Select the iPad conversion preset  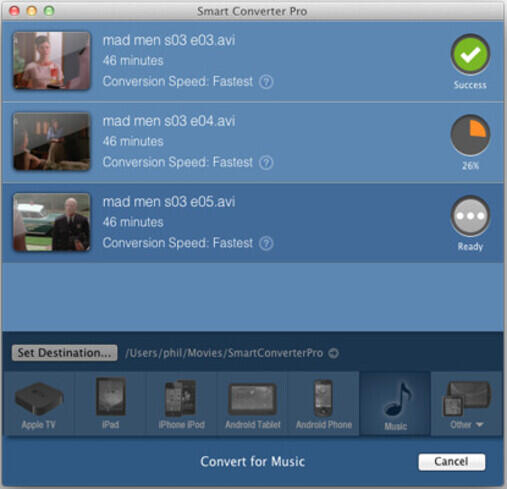(x=110, y=404)
